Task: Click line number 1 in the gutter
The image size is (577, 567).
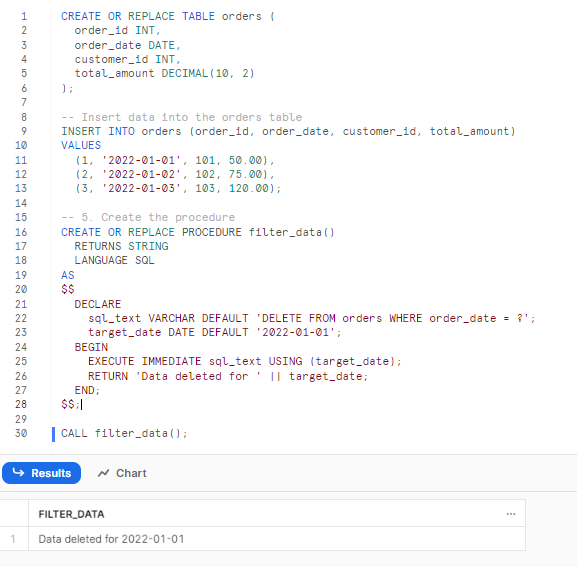Action: click(x=24, y=16)
